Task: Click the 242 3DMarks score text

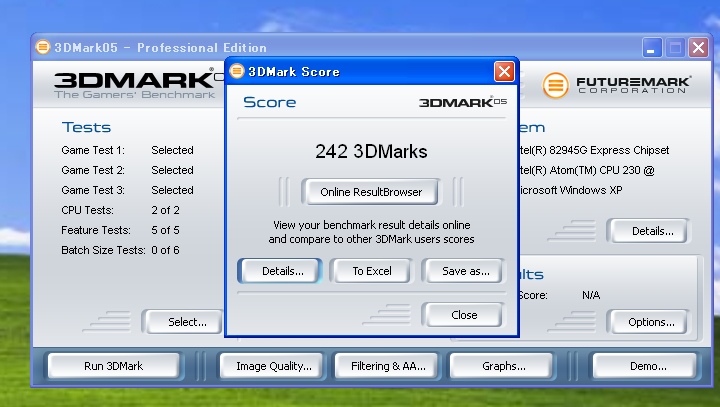Action: point(371,151)
